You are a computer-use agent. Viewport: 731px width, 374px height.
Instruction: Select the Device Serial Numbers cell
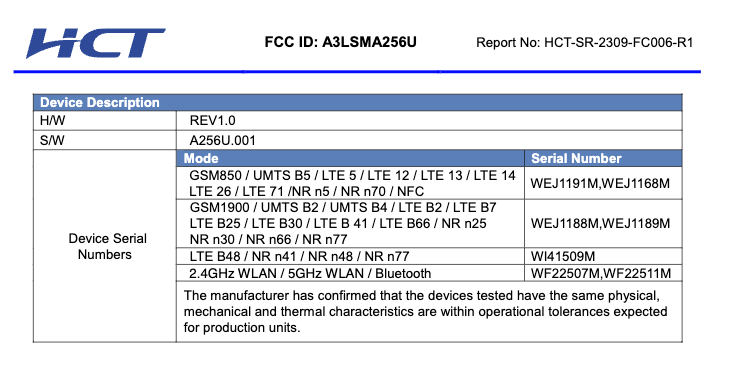(x=105, y=246)
